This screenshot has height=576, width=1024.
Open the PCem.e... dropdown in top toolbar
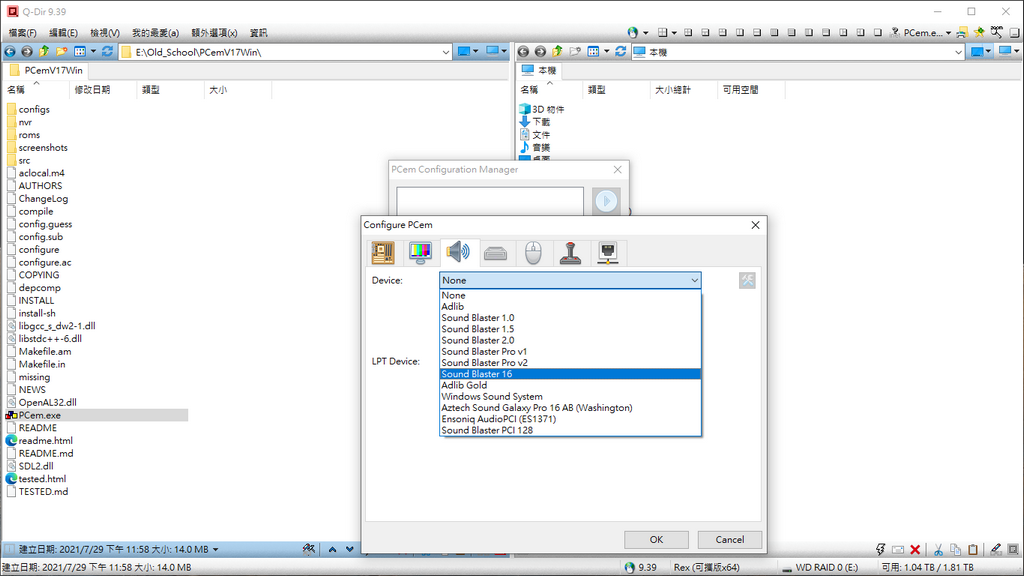click(948, 33)
